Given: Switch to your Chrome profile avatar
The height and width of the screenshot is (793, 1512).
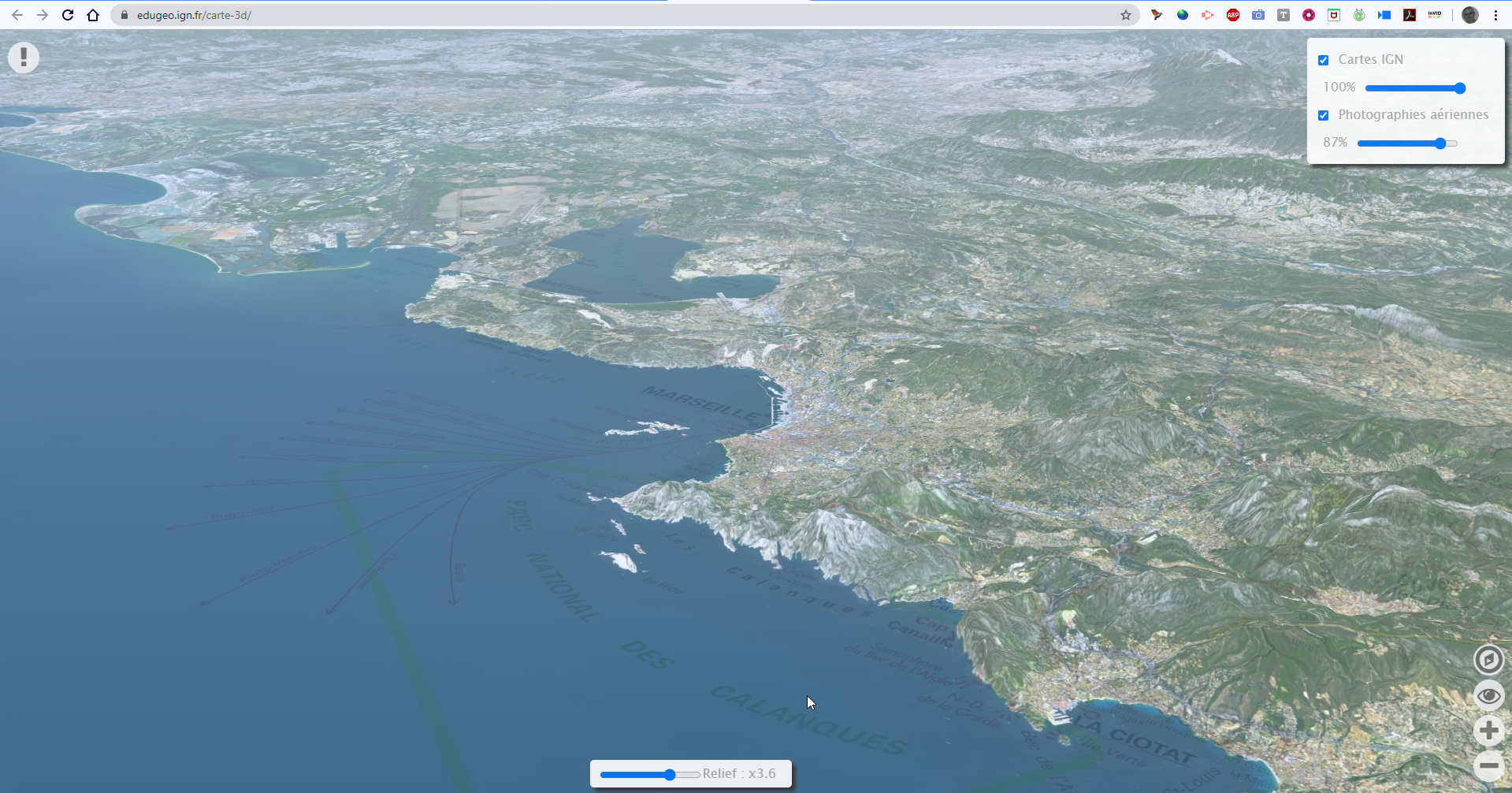Looking at the screenshot, I should coord(1469,15).
